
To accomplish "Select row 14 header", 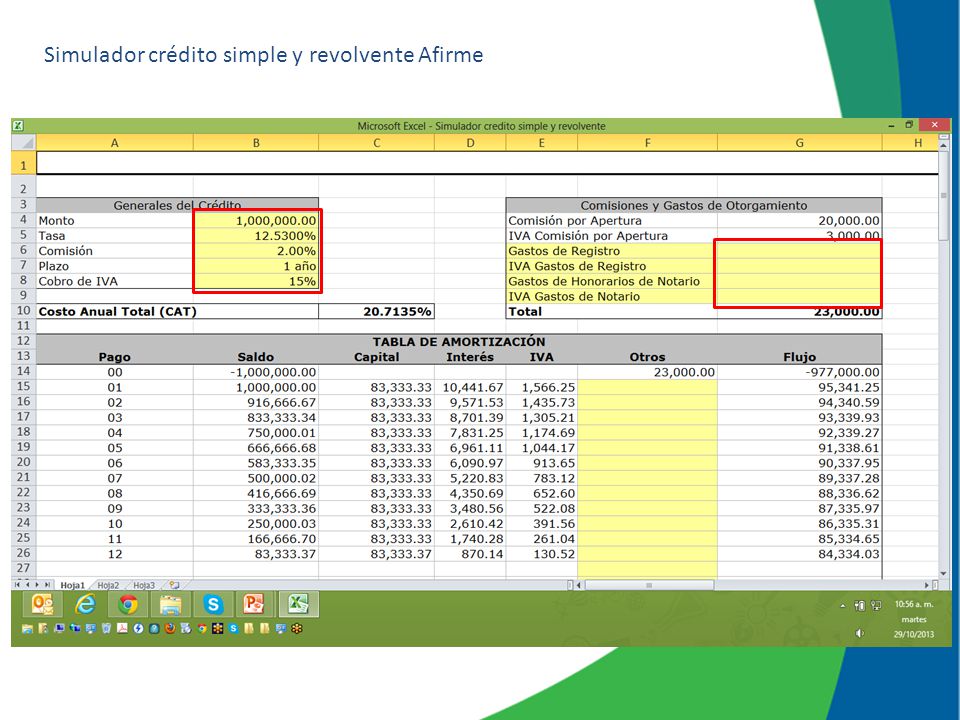I will pos(24,371).
